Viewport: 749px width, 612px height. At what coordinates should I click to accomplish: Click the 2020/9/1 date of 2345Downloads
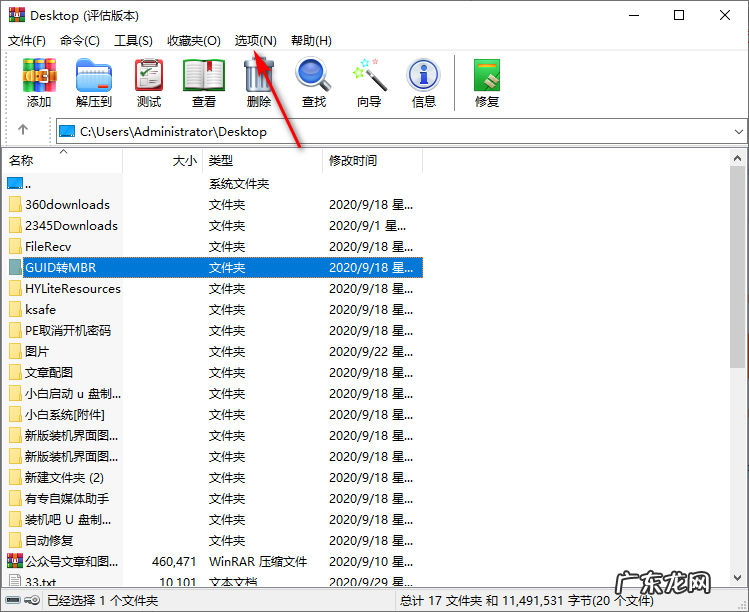367,225
